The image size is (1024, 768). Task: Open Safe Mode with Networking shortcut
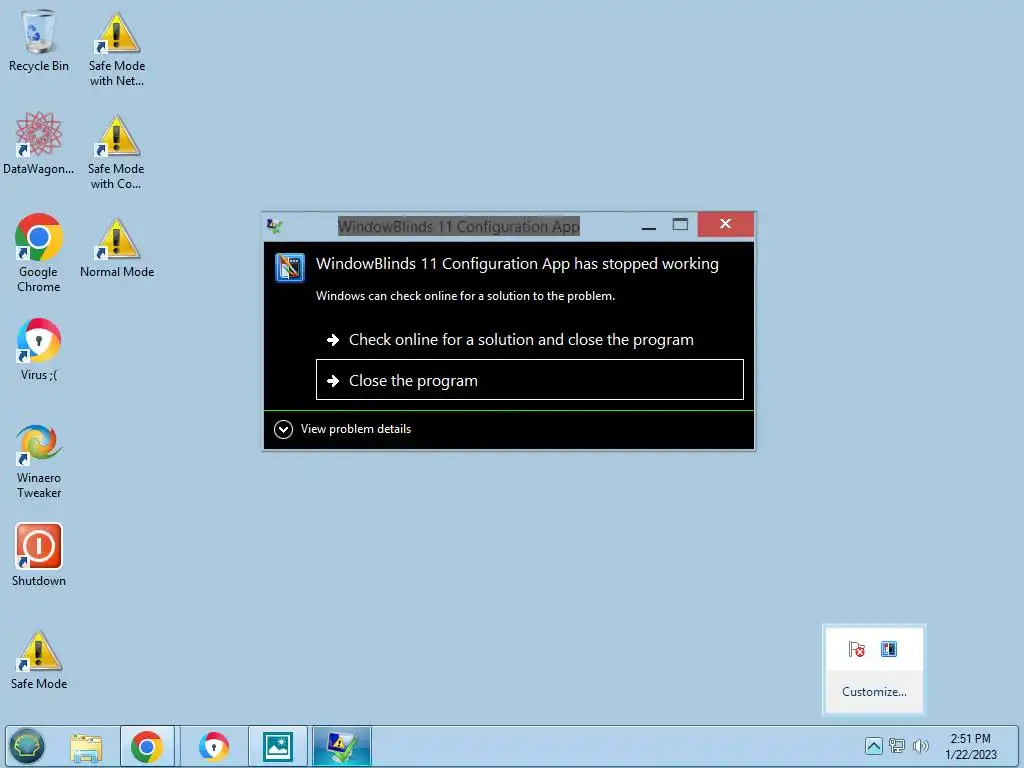117,49
